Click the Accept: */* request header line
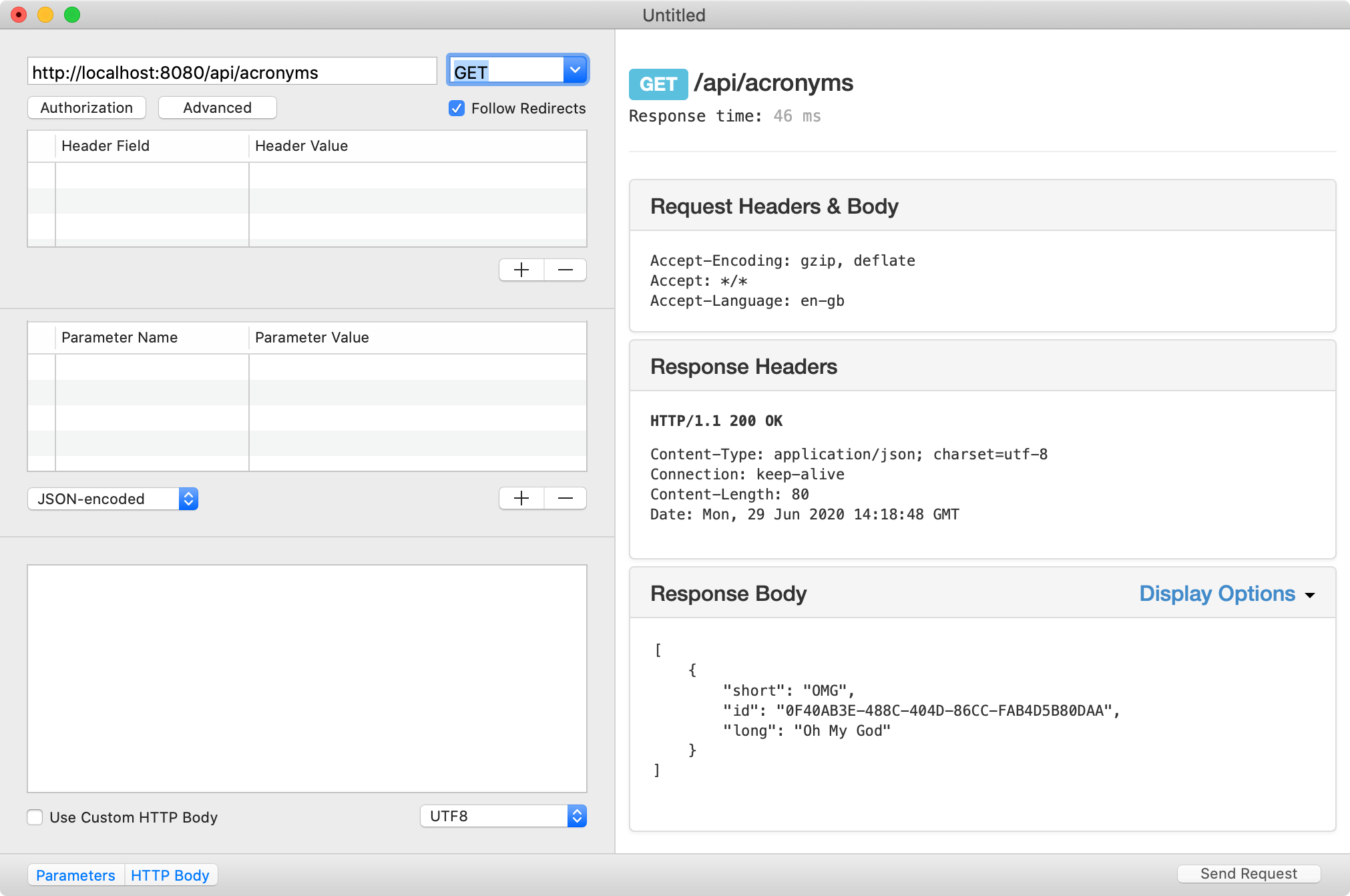Screen dimensions: 1350x896 (x=699, y=280)
